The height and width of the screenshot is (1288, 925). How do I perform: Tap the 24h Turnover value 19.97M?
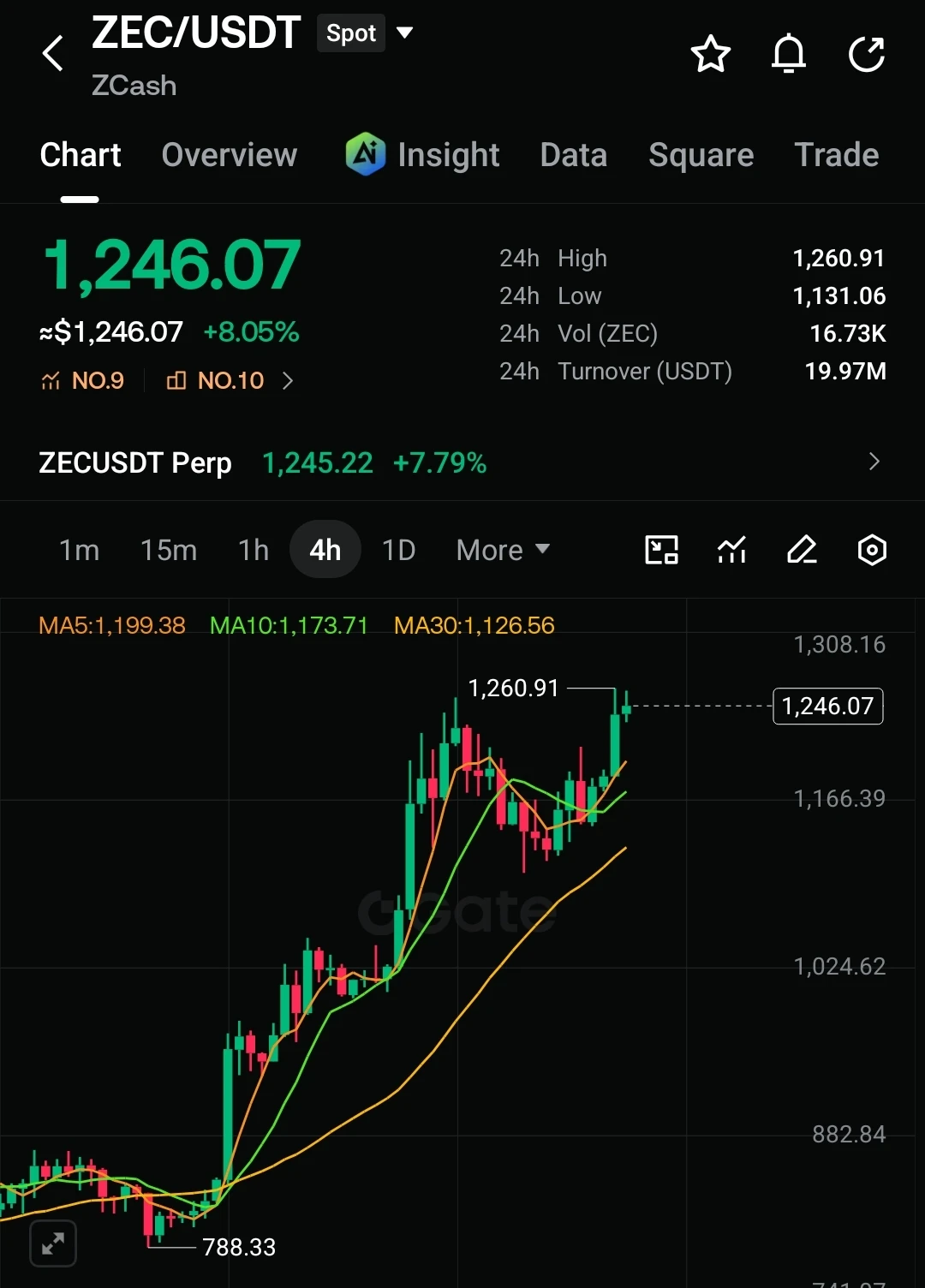pyautogui.click(x=845, y=371)
